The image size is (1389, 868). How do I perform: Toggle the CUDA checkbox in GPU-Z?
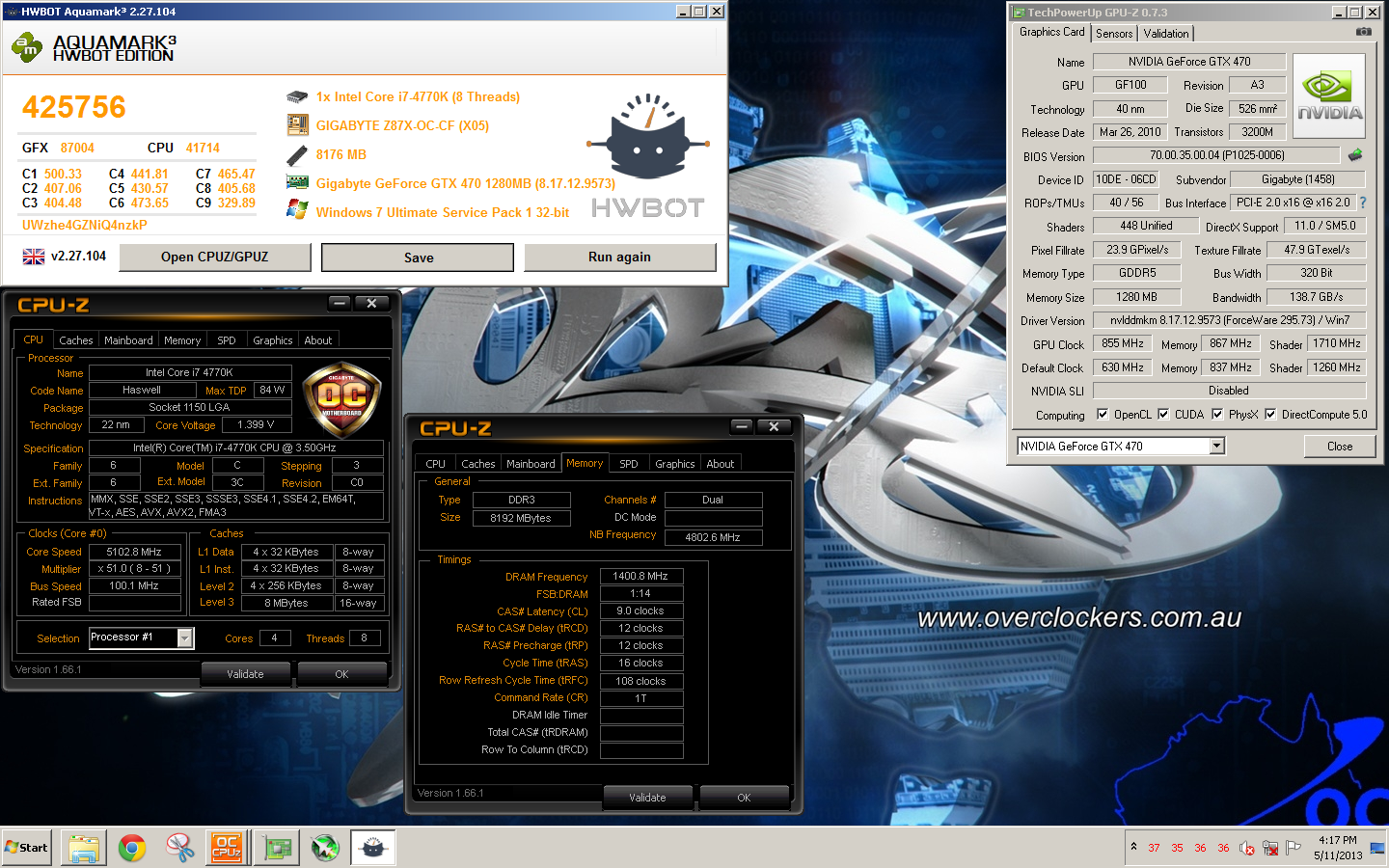(1163, 415)
